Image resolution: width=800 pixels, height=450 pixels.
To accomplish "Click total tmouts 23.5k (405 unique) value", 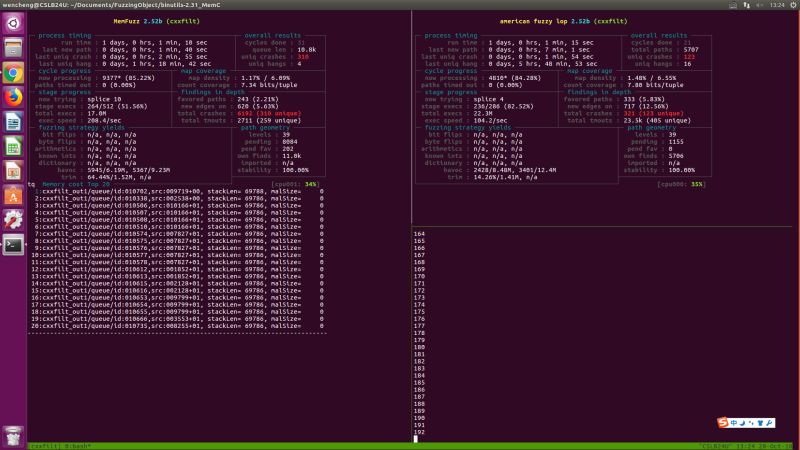I will (657, 120).
